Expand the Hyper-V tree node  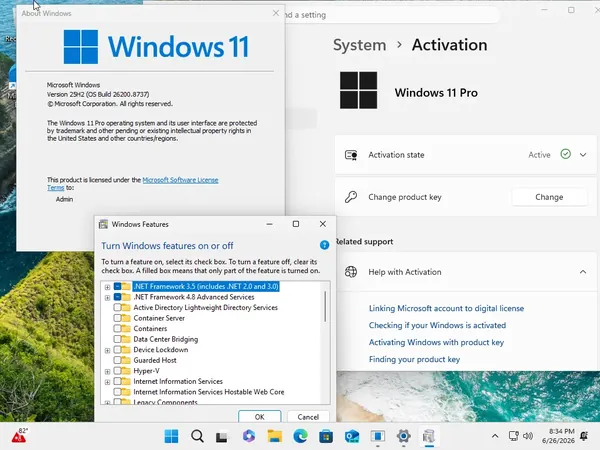(x=108, y=371)
